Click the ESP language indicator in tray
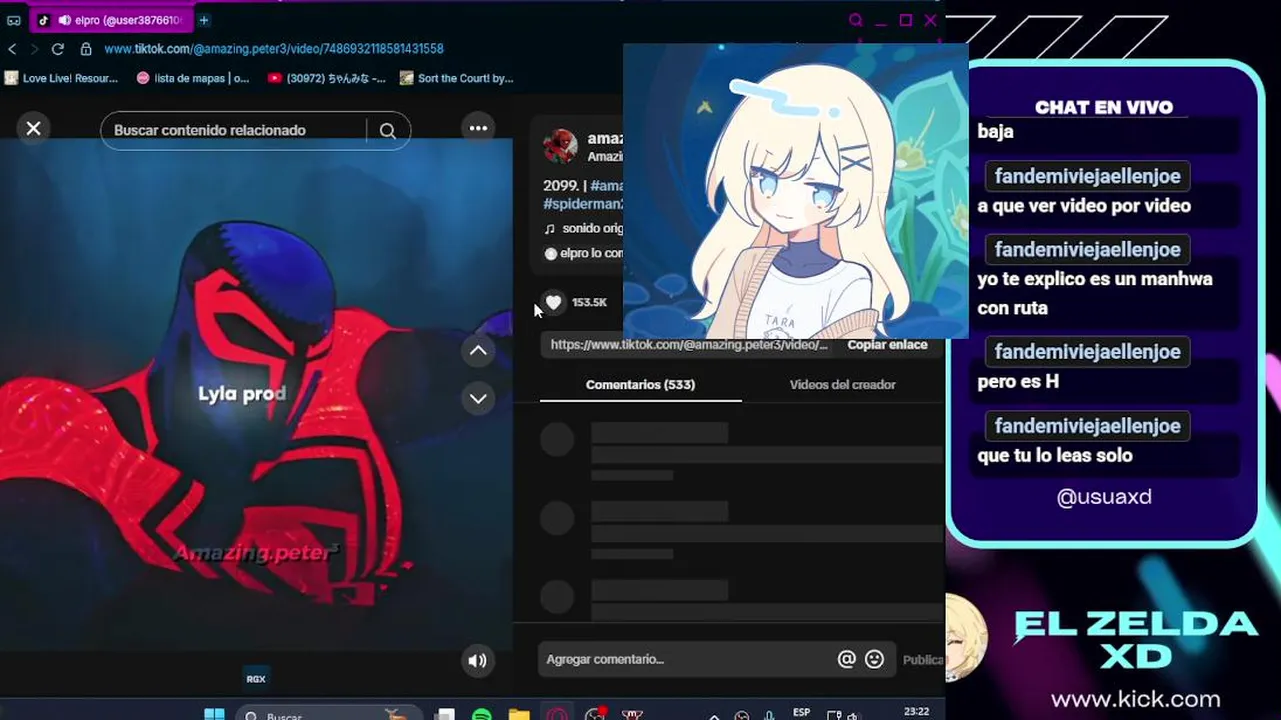 (801, 713)
